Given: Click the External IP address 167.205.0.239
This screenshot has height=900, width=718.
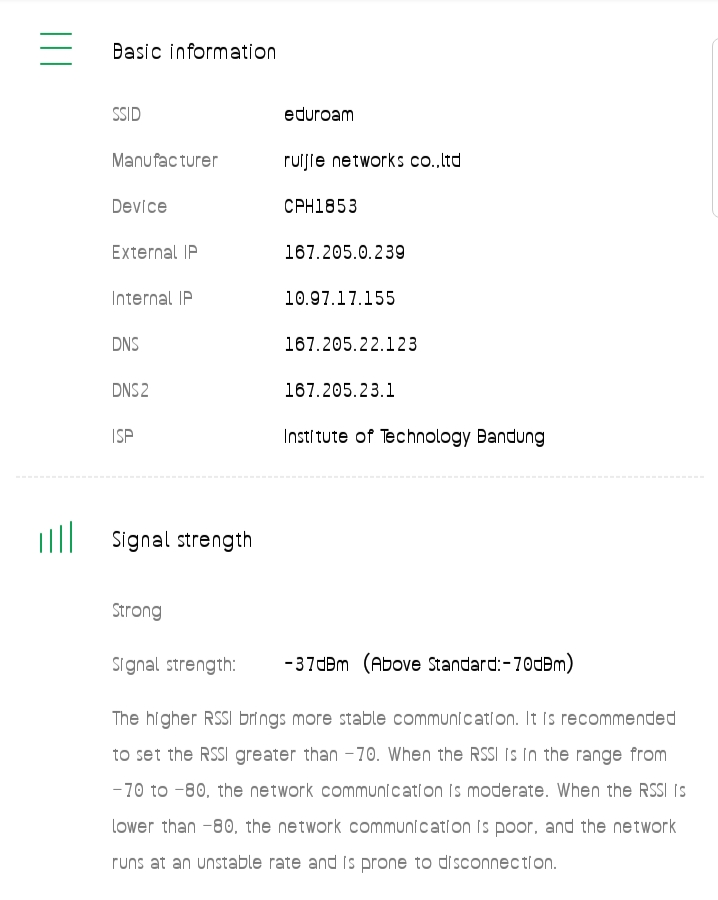Looking at the screenshot, I should (x=345, y=253).
